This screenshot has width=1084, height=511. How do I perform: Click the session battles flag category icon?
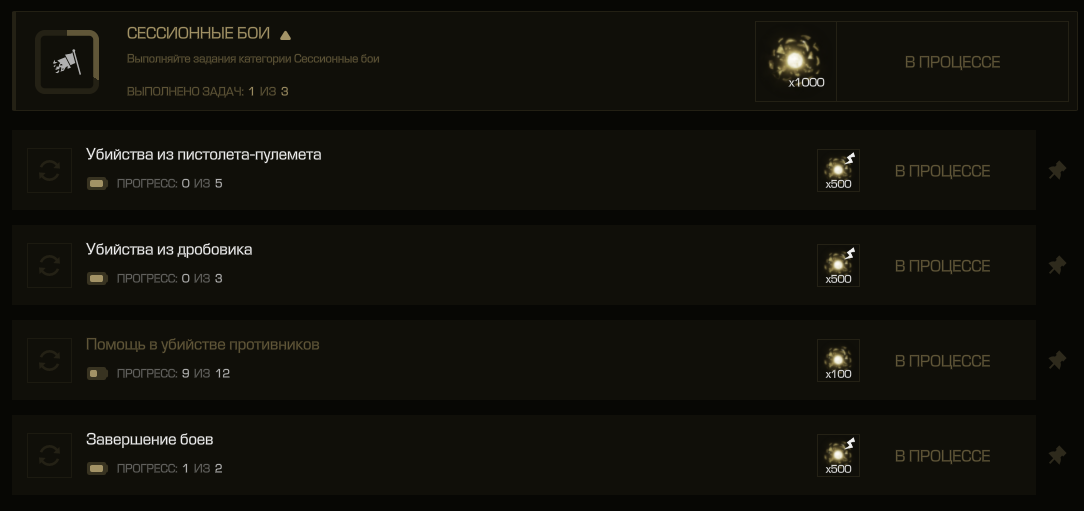pyautogui.click(x=66, y=62)
